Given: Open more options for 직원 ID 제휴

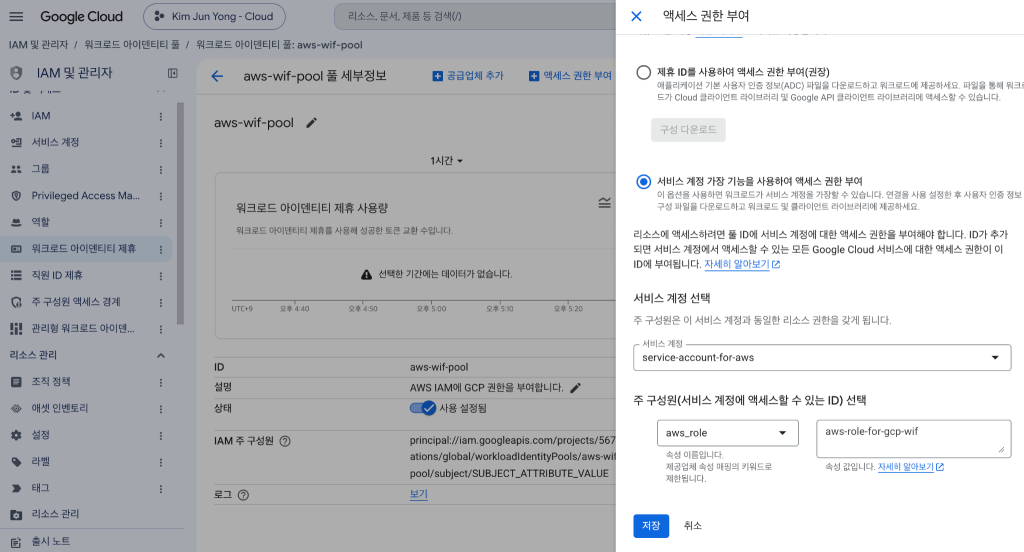Looking at the screenshot, I should coord(161,276).
